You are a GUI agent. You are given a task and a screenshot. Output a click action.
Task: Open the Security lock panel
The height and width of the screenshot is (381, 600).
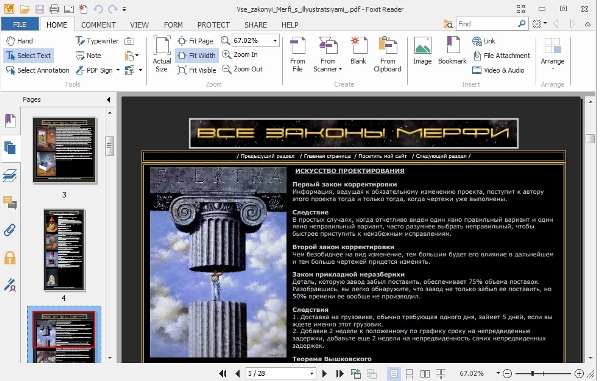click(x=10, y=257)
